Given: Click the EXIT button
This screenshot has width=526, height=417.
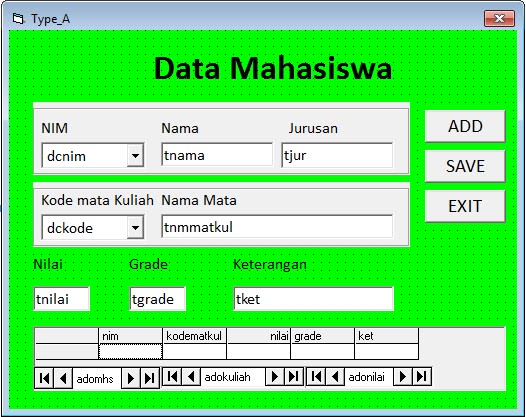Looking at the screenshot, I should pos(465,206).
